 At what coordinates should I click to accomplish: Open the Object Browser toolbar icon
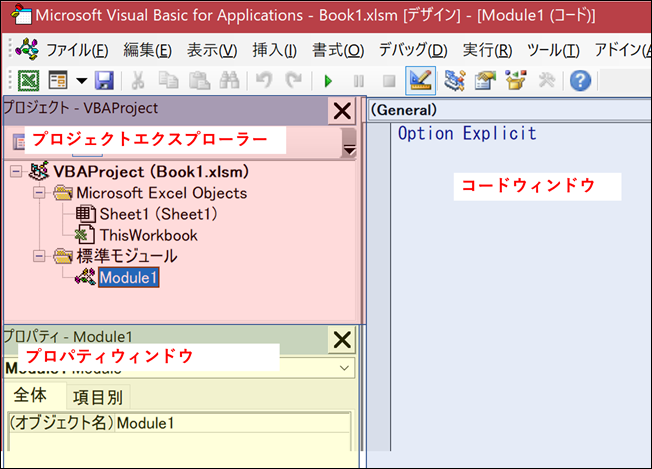click(x=516, y=80)
